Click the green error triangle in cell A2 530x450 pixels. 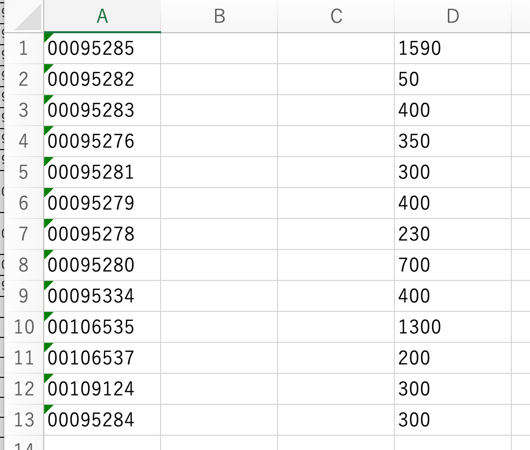coord(47,67)
